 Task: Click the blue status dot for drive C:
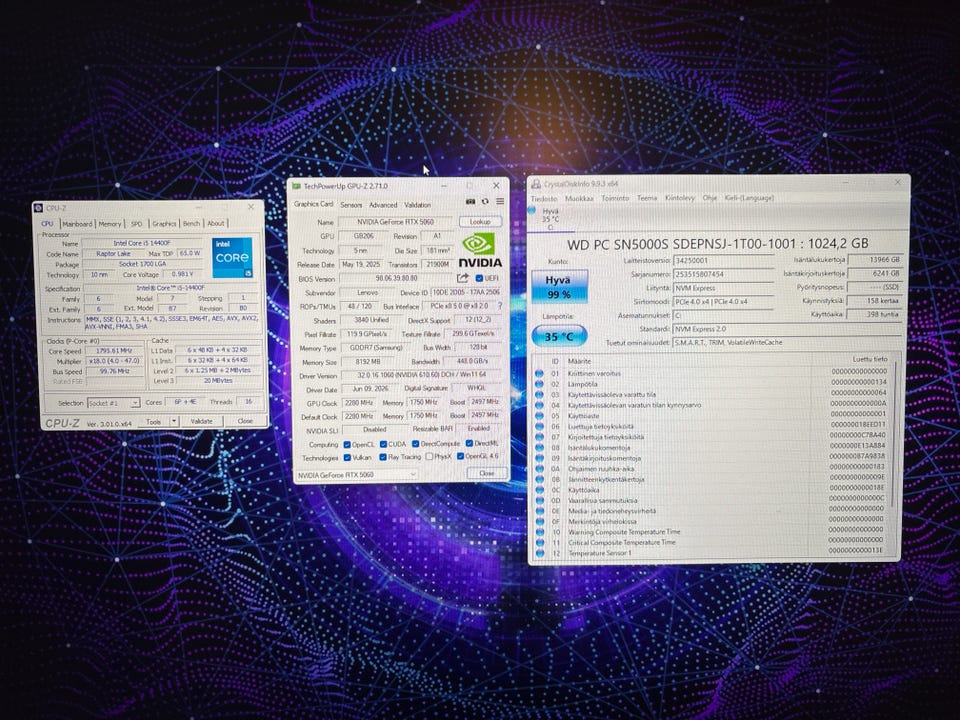[x=532, y=211]
